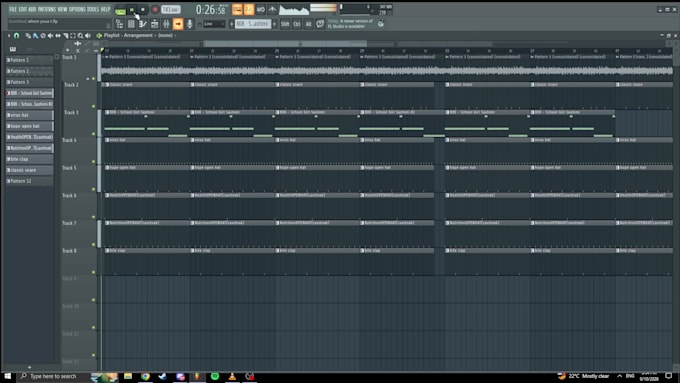The height and width of the screenshot is (383, 680).
Task: Select the playlist delete tool
Action: pyautogui.click(x=43, y=36)
